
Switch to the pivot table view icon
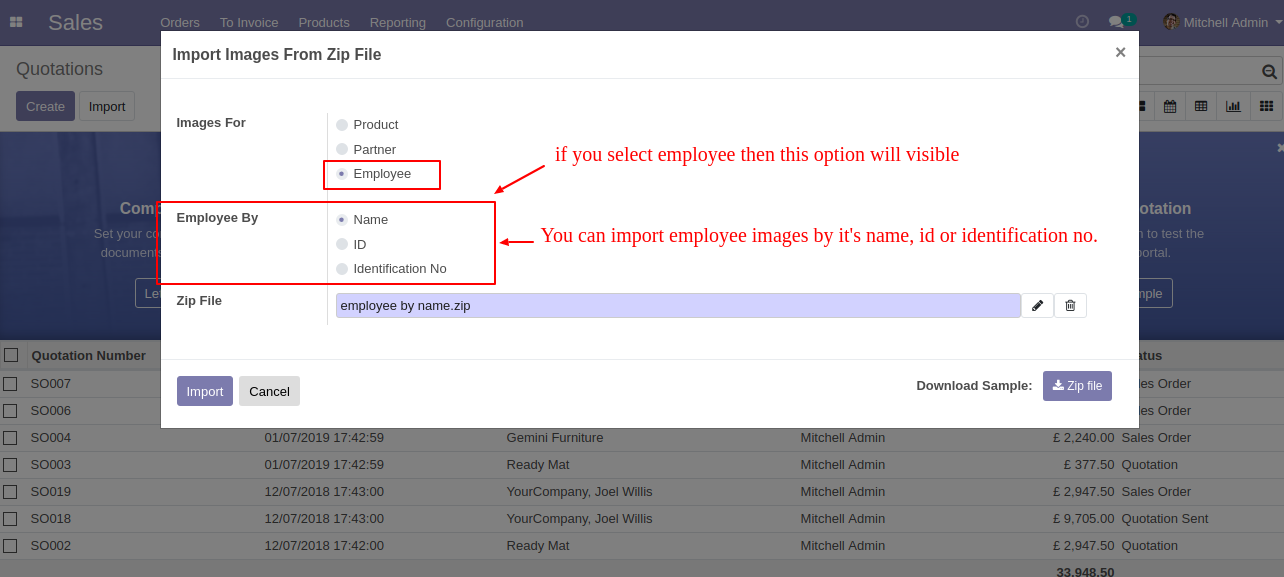pos(1201,106)
